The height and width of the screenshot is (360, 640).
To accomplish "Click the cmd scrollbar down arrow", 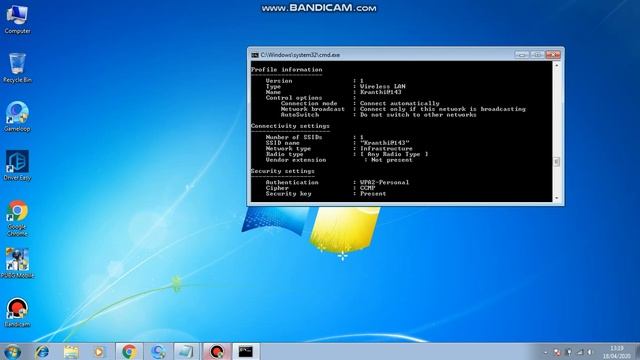I will (x=556, y=198).
